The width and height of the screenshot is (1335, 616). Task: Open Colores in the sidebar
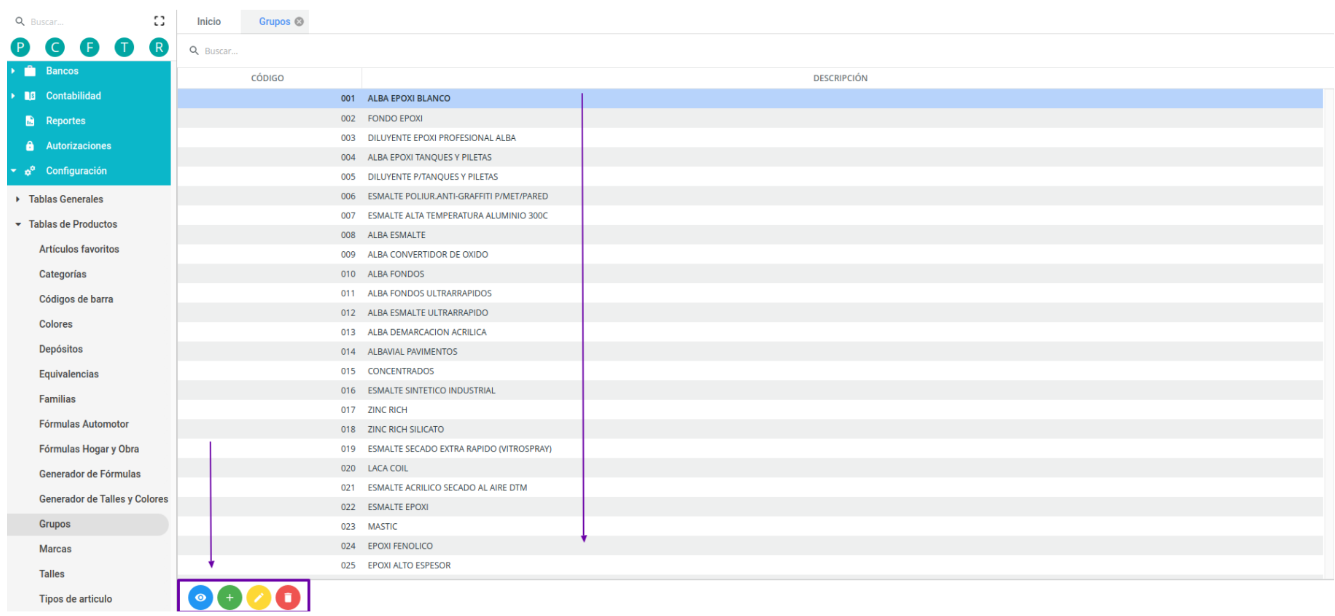coord(56,324)
